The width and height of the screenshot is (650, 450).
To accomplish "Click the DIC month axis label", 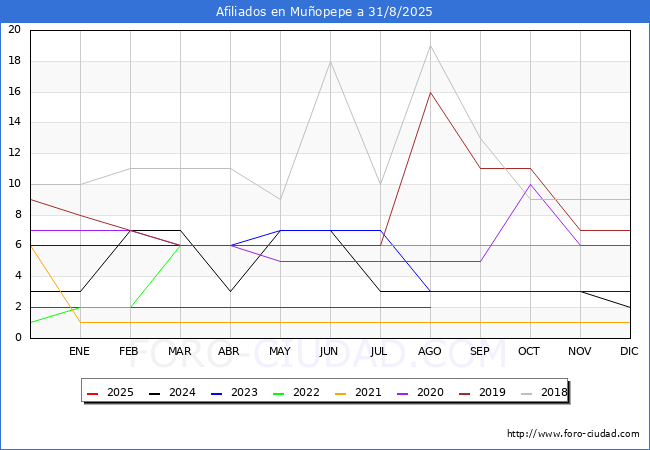I will [629, 352].
